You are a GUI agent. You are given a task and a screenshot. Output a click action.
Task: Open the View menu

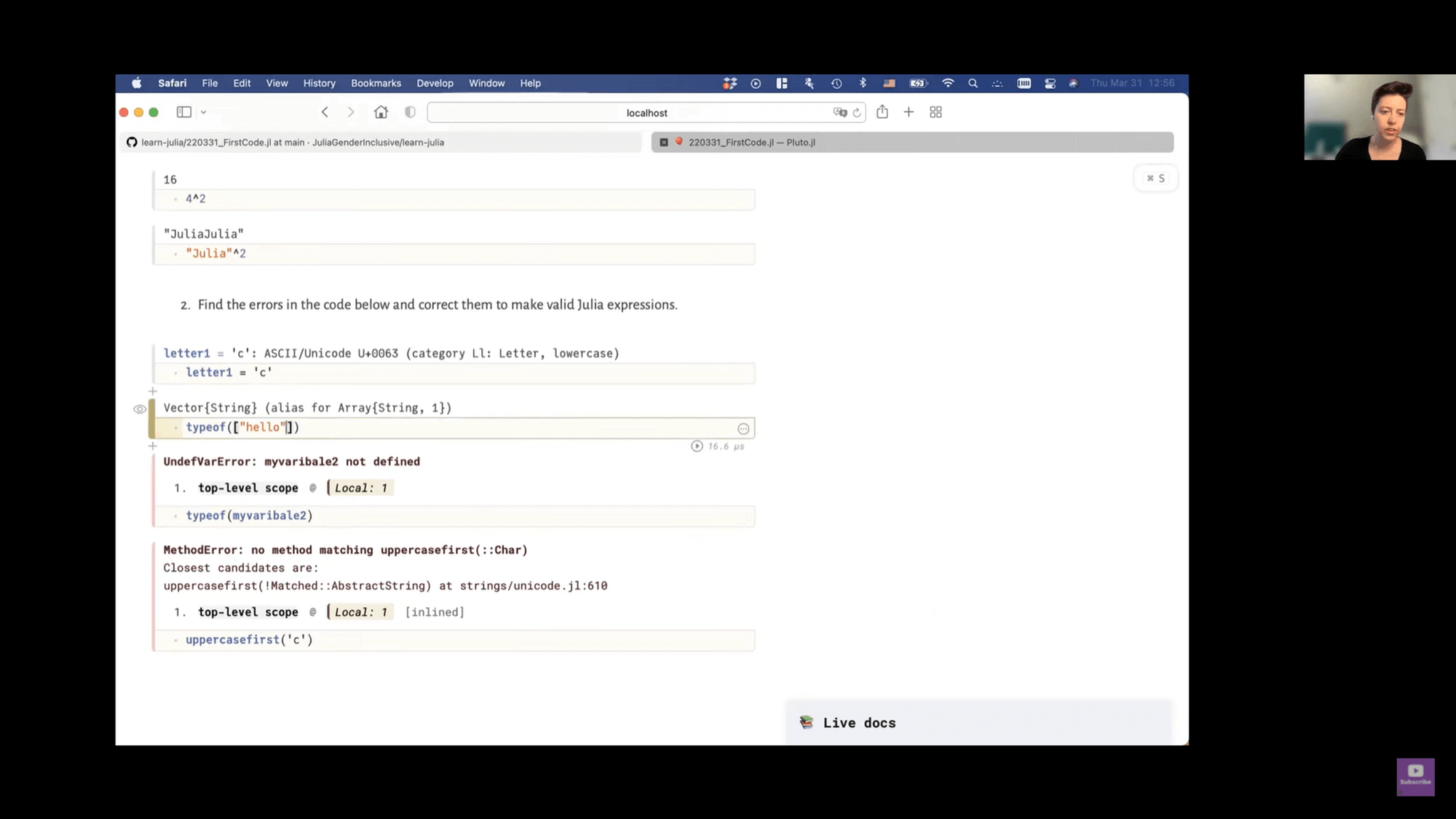(277, 83)
